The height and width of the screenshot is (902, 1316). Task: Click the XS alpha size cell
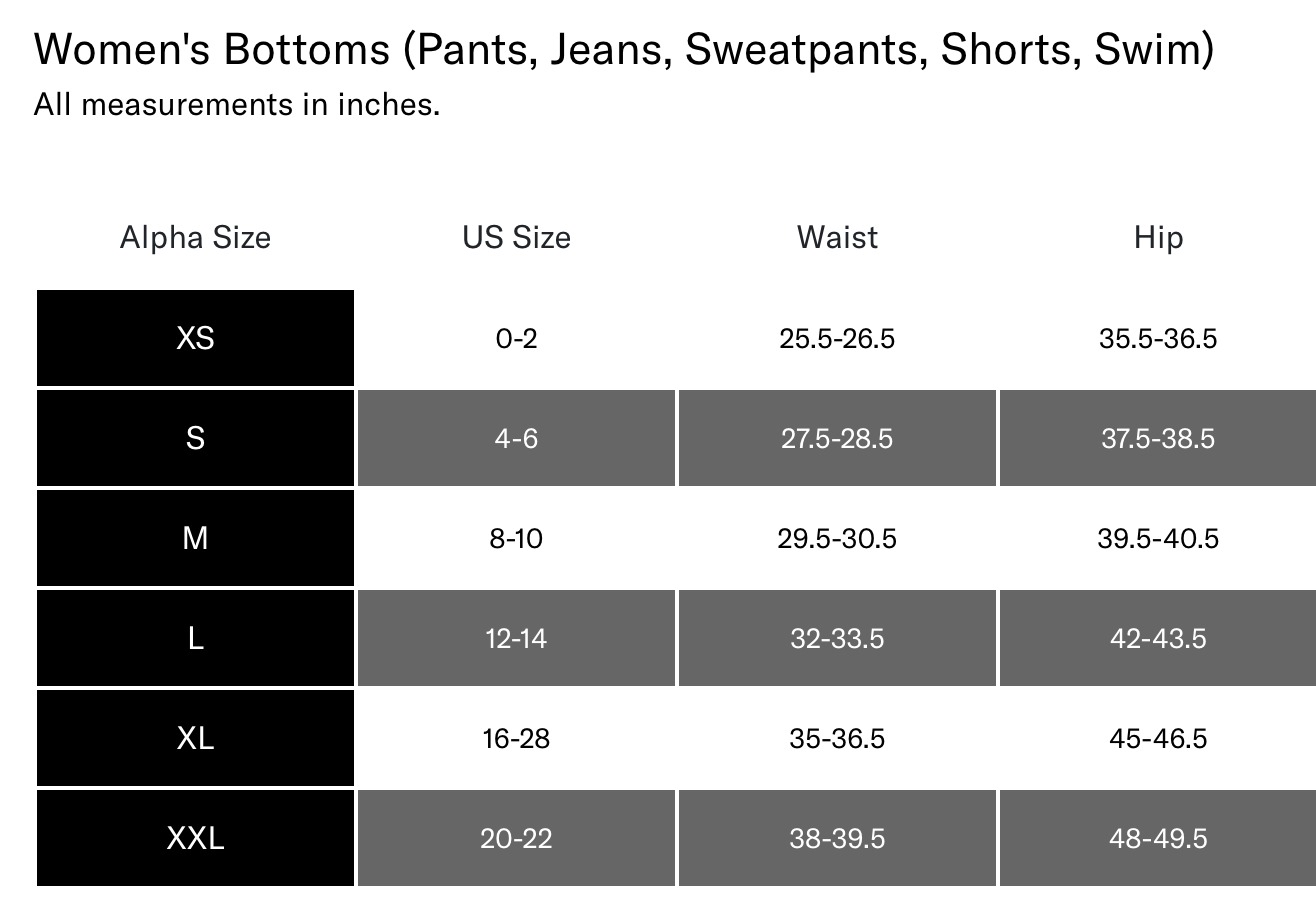pyautogui.click(x=195, y=338)
